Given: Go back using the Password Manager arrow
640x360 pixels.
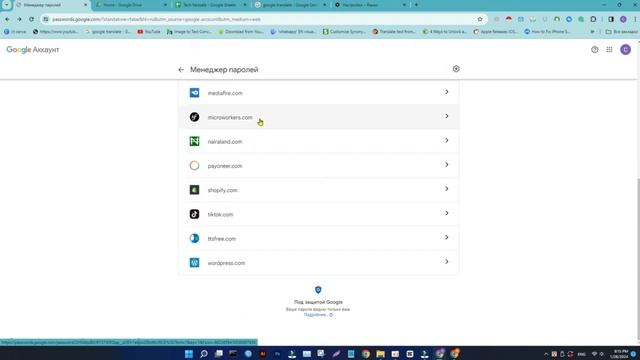Looking at the screenshot, I should coord(181,70).
